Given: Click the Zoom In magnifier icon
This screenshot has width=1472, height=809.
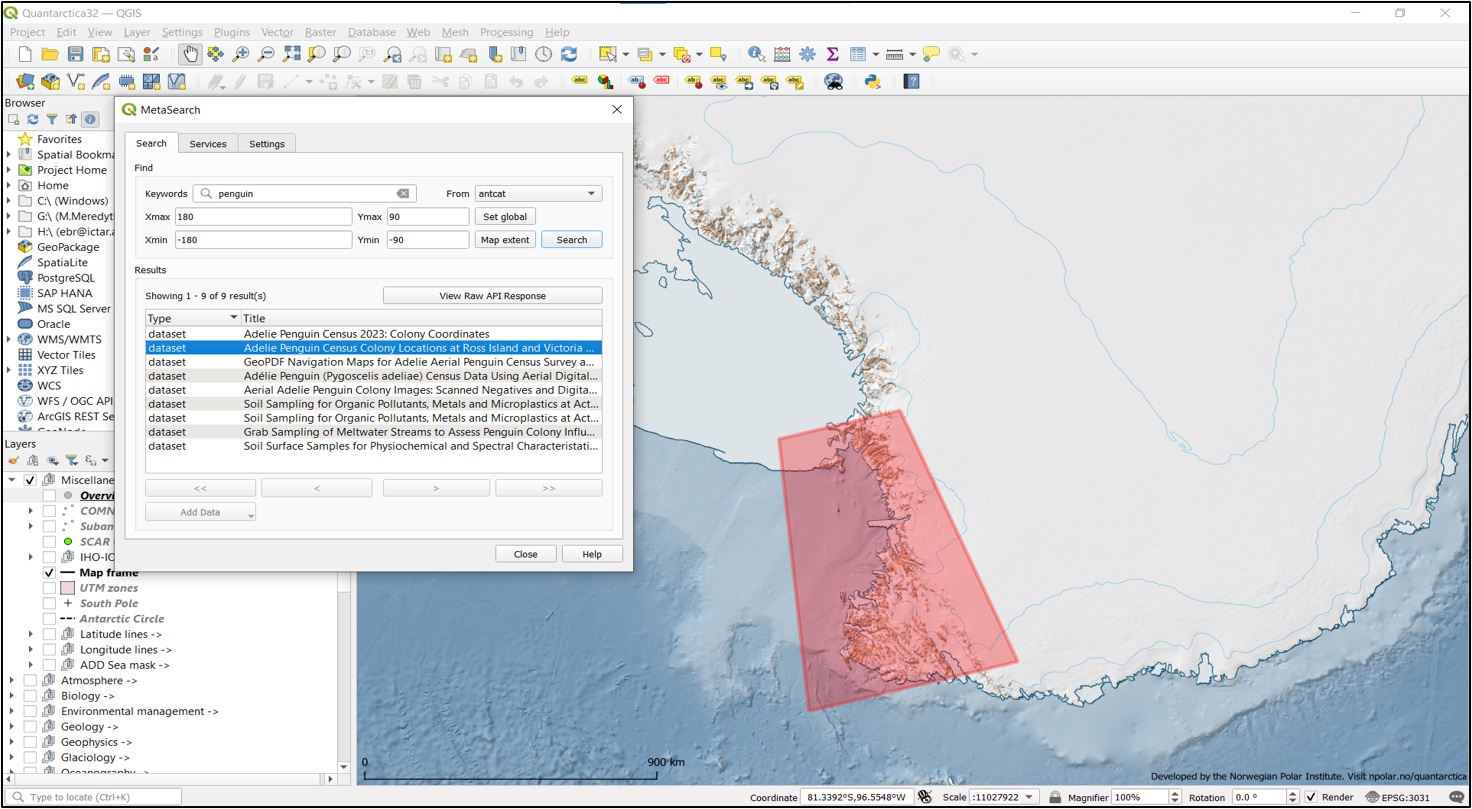Looking at the screenshot, I should 241,54.
